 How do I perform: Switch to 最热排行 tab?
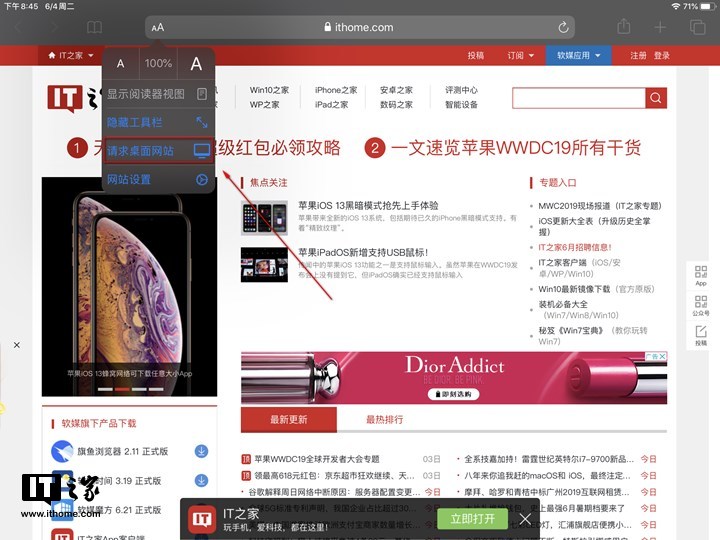[x=384, y=419]
